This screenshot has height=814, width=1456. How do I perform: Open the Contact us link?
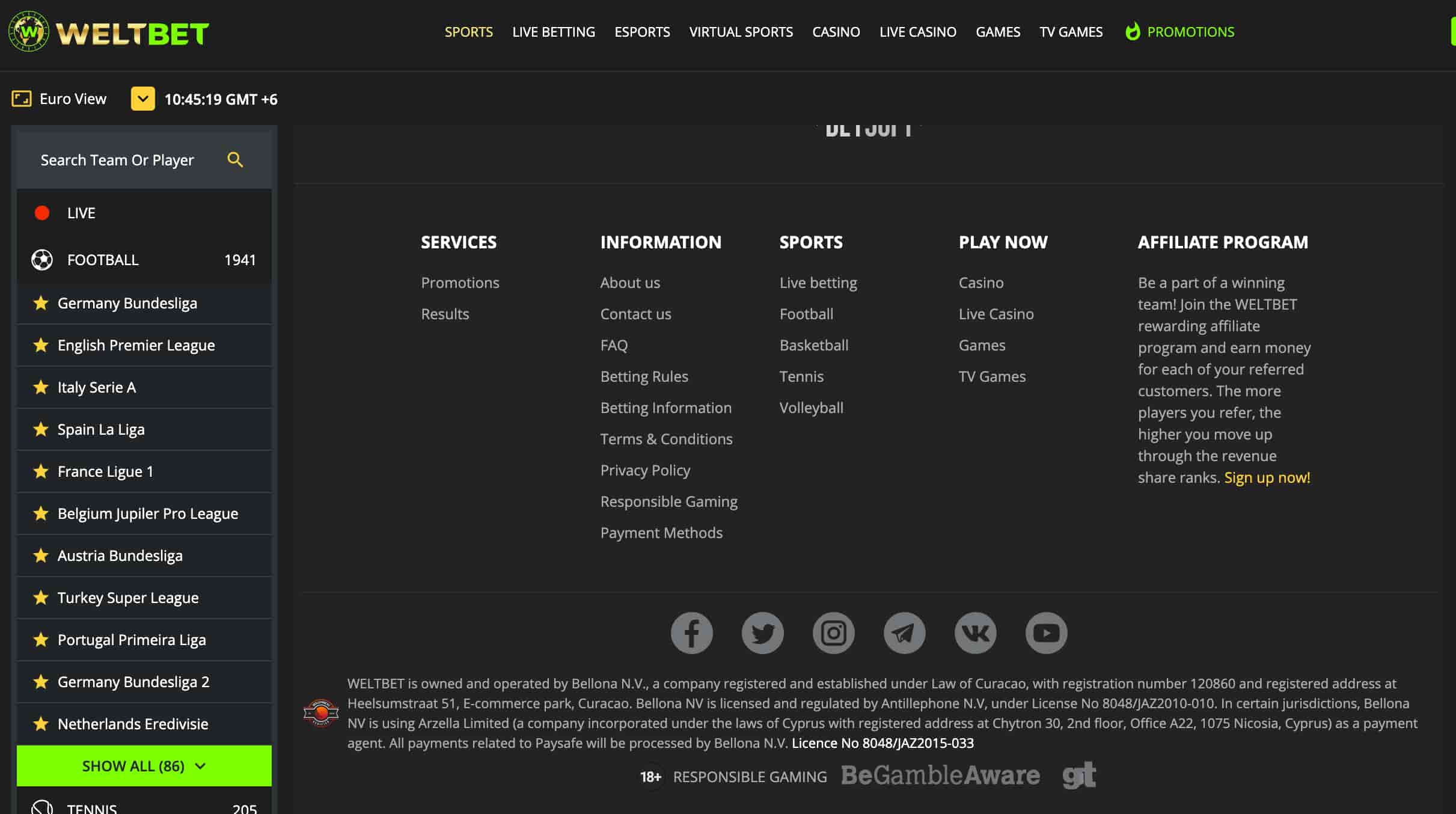[x=635, y=314]
